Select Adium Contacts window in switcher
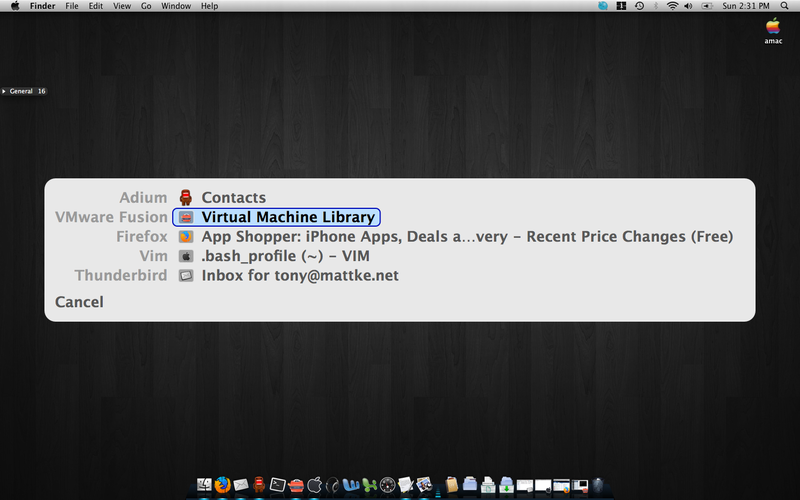 click(234, 197)
